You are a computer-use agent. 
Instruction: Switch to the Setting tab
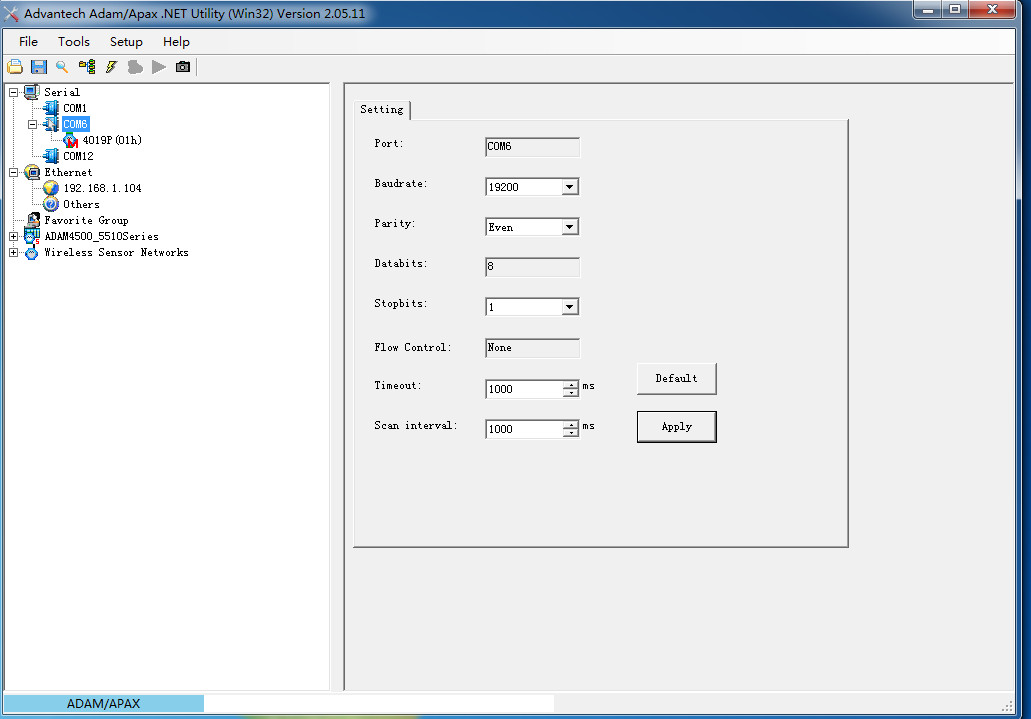(381, 110)
